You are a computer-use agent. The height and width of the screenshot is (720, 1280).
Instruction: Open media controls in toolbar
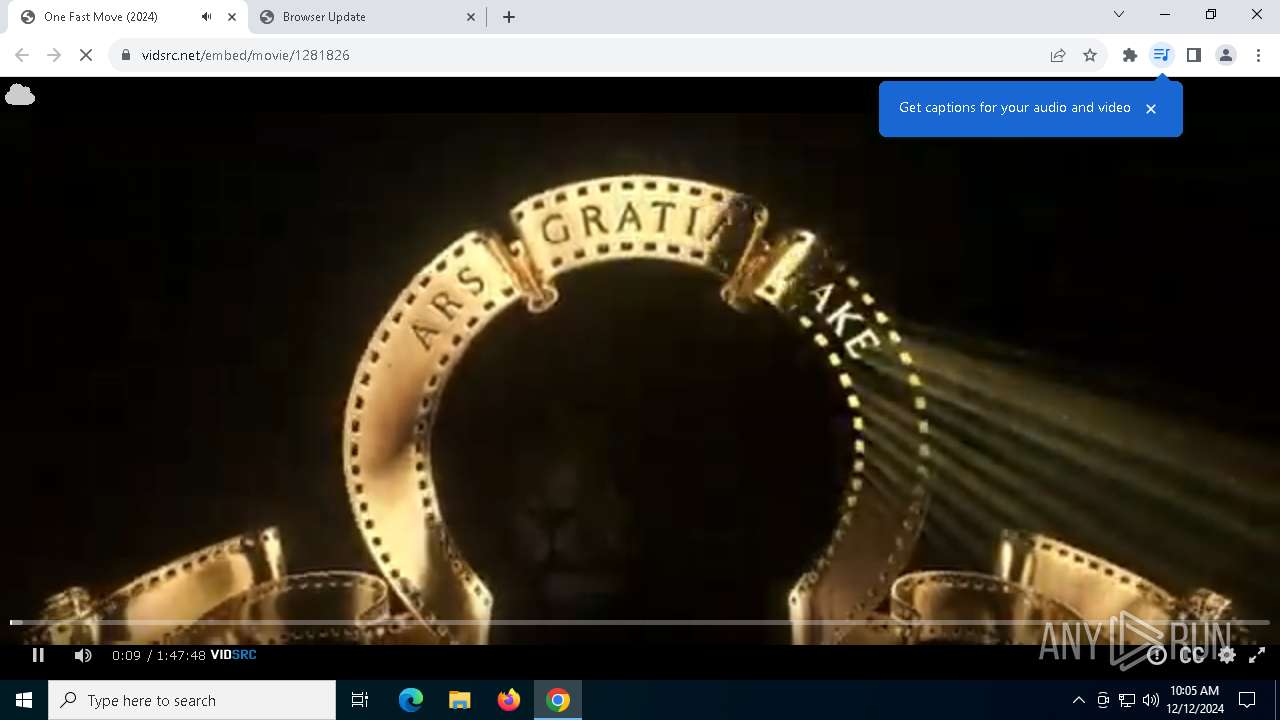(1161, 55)
